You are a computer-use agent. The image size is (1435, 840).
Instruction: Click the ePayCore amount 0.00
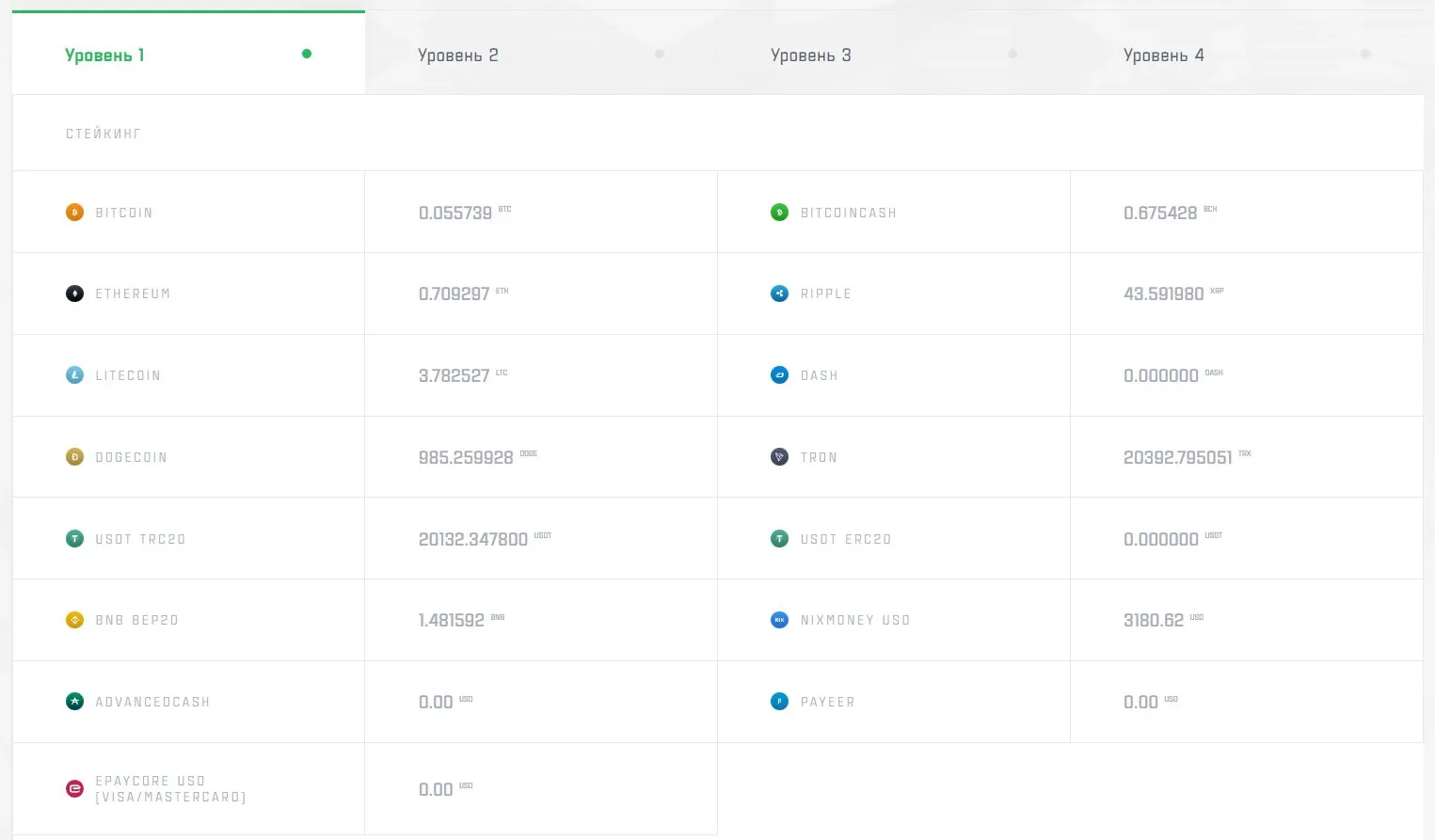436,789
